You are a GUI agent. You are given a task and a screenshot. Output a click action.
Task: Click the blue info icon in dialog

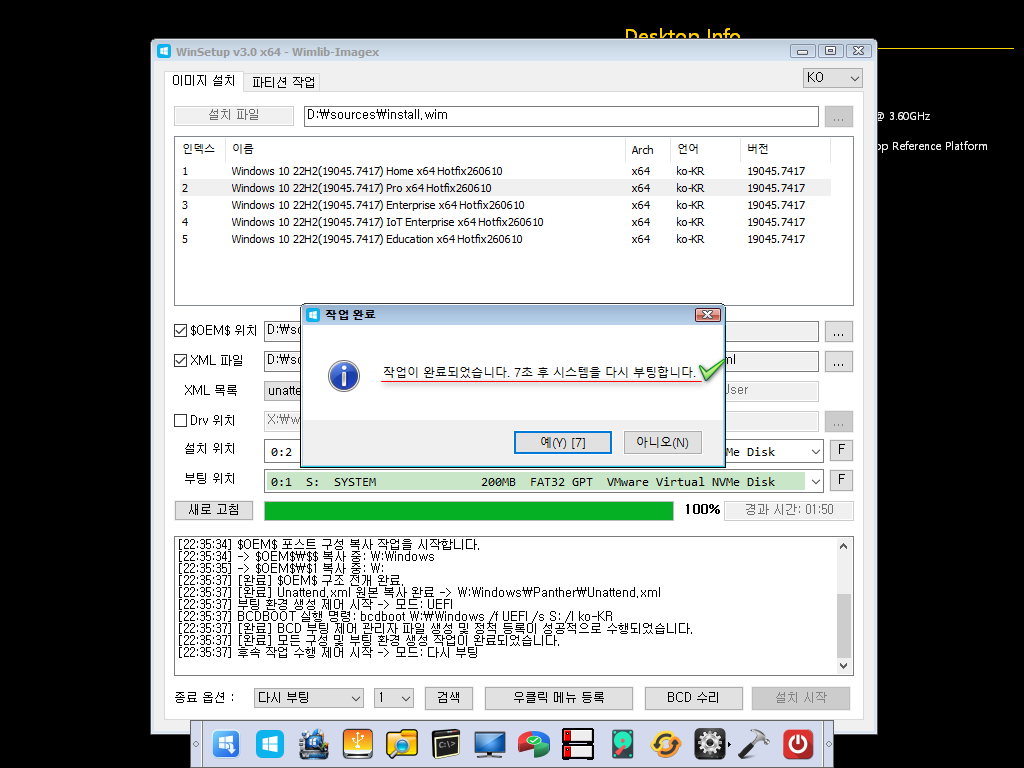(x=344, y=376)
